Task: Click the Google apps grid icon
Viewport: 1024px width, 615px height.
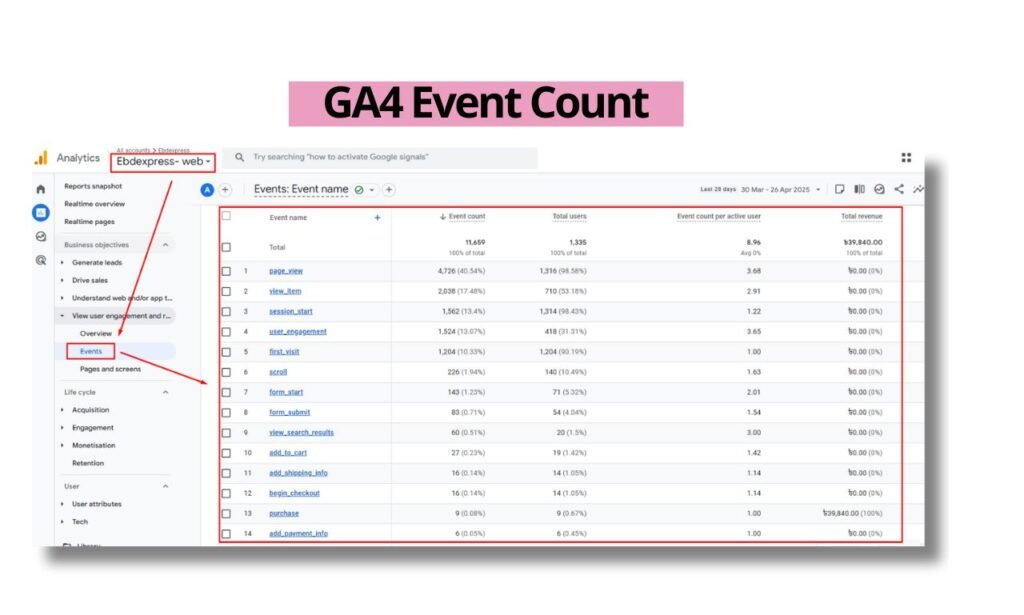Action: [906, 158]
